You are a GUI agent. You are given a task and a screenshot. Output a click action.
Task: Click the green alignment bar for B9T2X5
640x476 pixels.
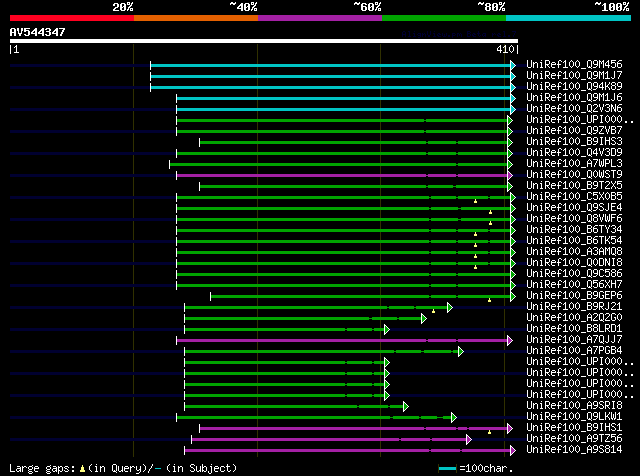(353, 187)
